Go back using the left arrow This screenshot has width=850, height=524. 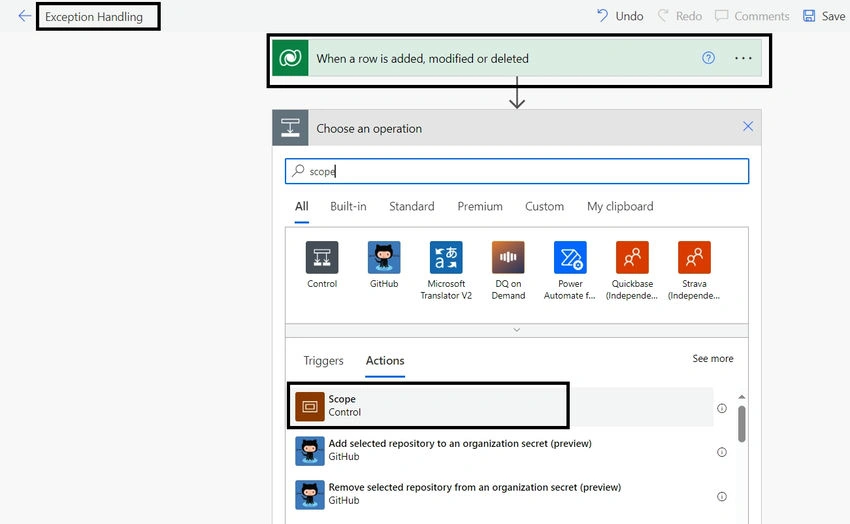(x=24, y=16)
